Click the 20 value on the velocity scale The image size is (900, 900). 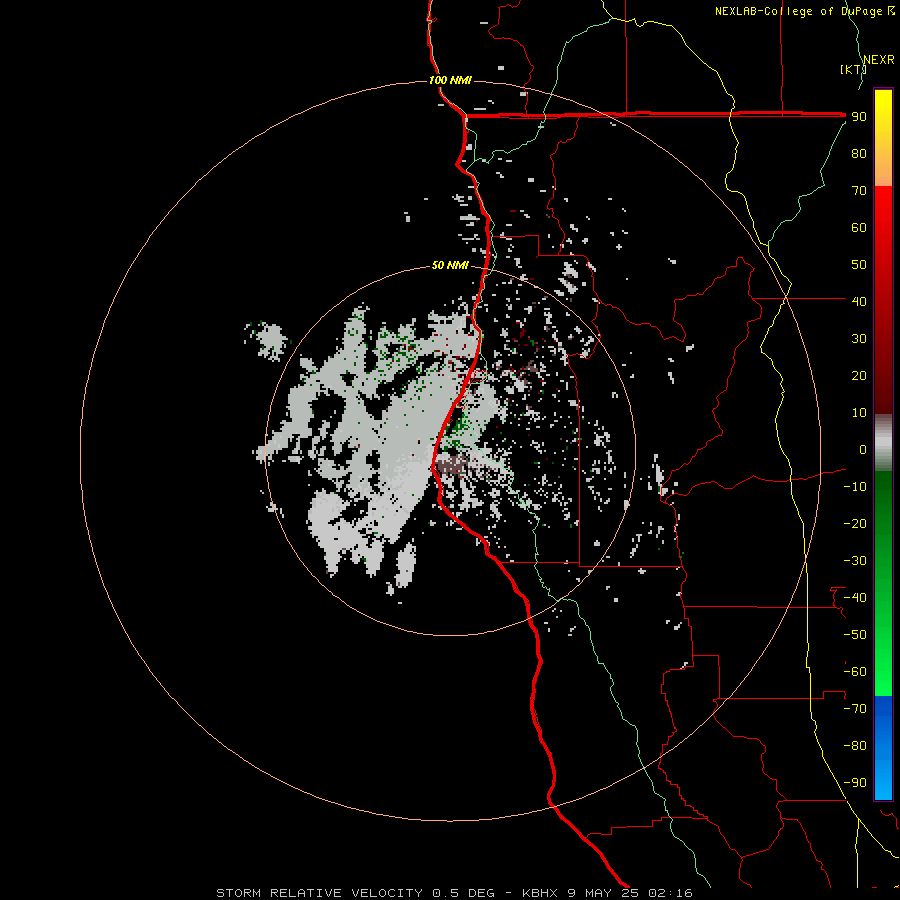click(859, 376)
